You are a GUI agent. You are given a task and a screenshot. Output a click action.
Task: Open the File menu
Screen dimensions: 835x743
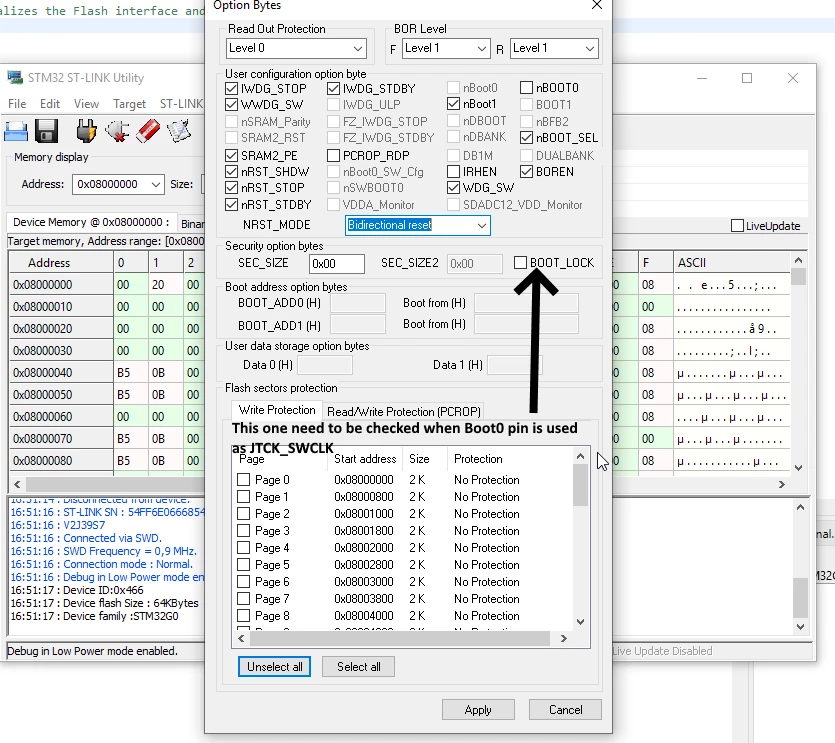click(17, 104)
